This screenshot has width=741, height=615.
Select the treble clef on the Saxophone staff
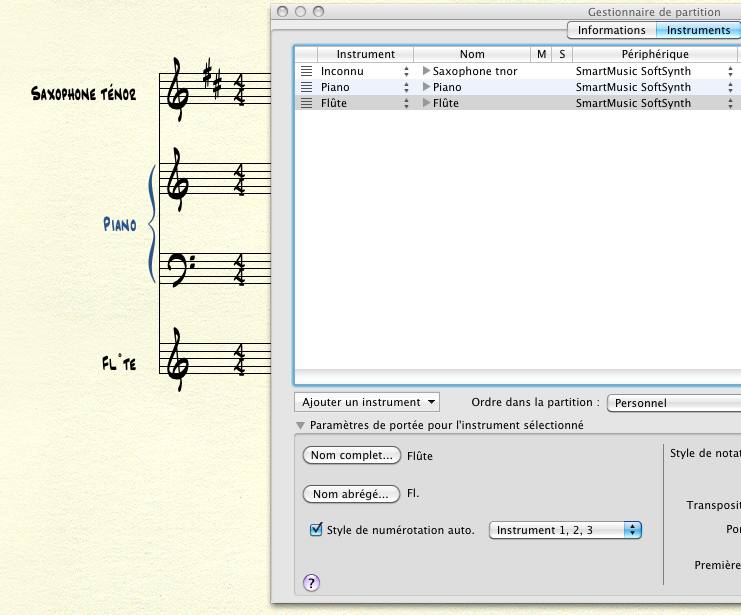(x=179, y=90)
